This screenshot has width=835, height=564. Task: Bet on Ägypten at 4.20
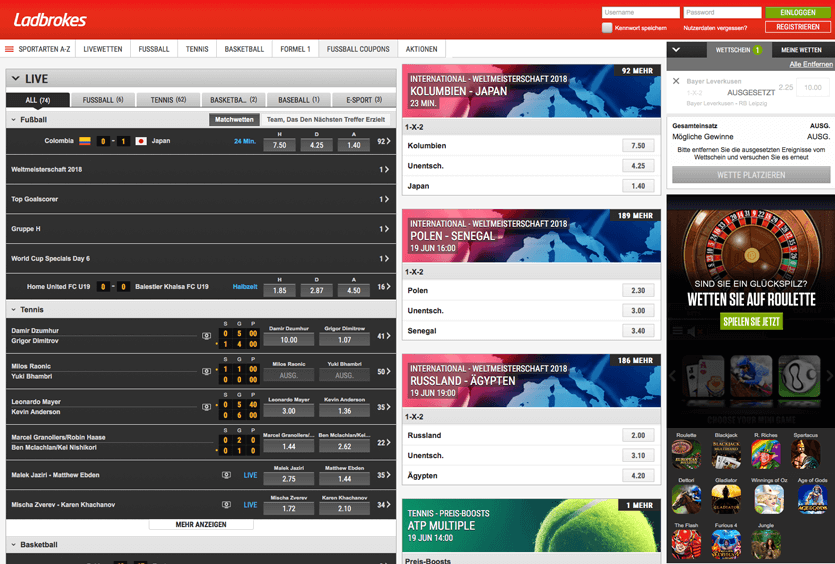[638, 476]
